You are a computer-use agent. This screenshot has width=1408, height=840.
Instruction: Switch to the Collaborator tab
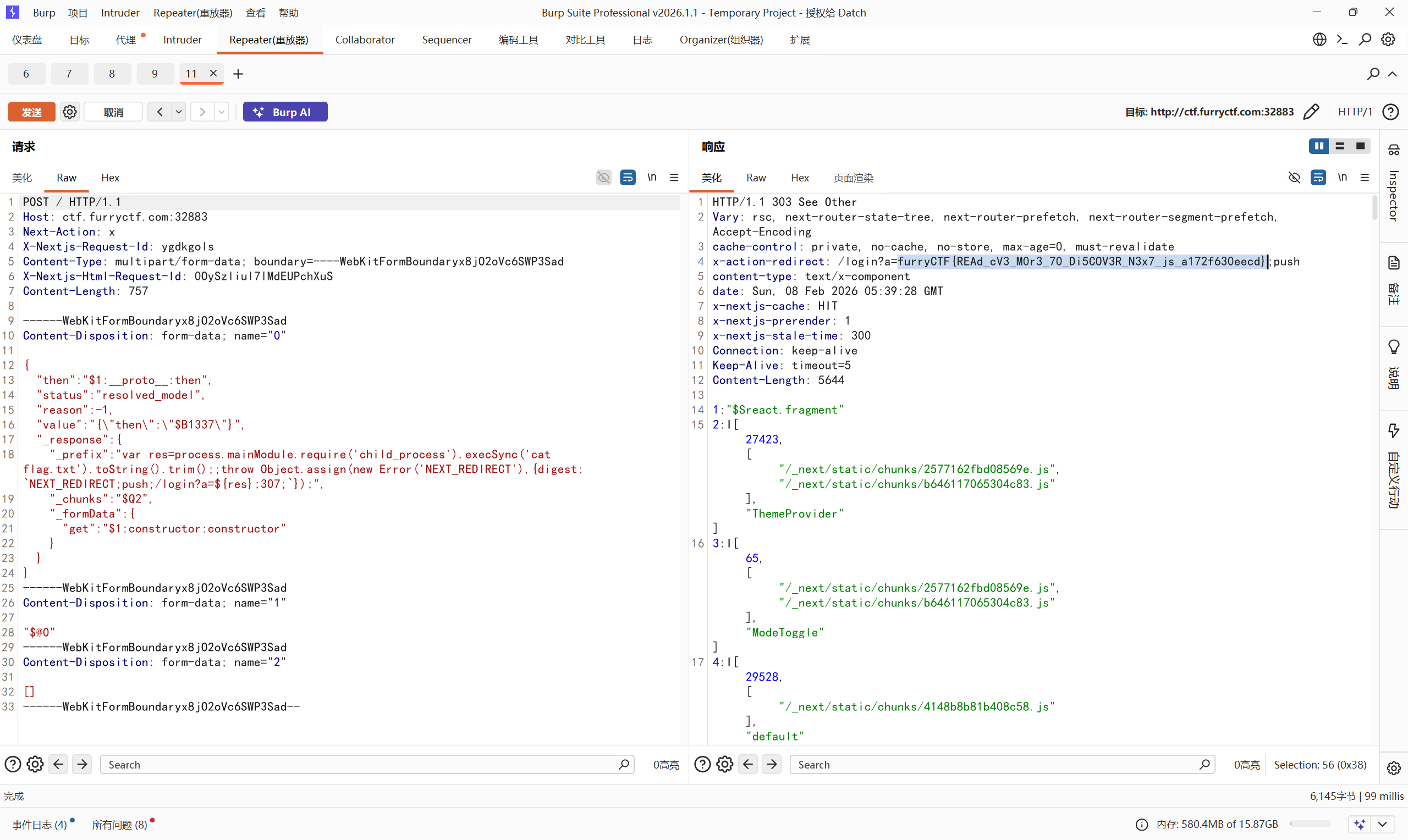coord(365,40)
